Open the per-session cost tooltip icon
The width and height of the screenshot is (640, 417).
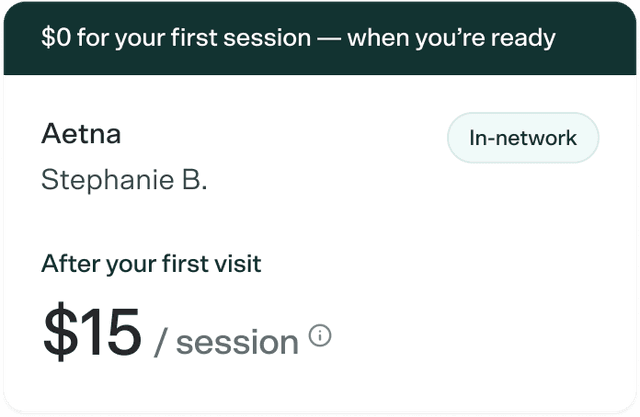coord(320,336)
